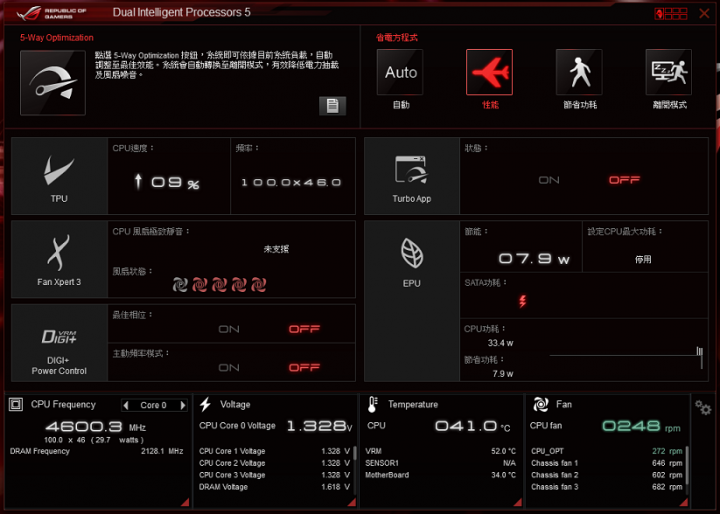Screen dimensions: 720x514
Task: Open monitor settings gear icon
Action: point(703,407)
